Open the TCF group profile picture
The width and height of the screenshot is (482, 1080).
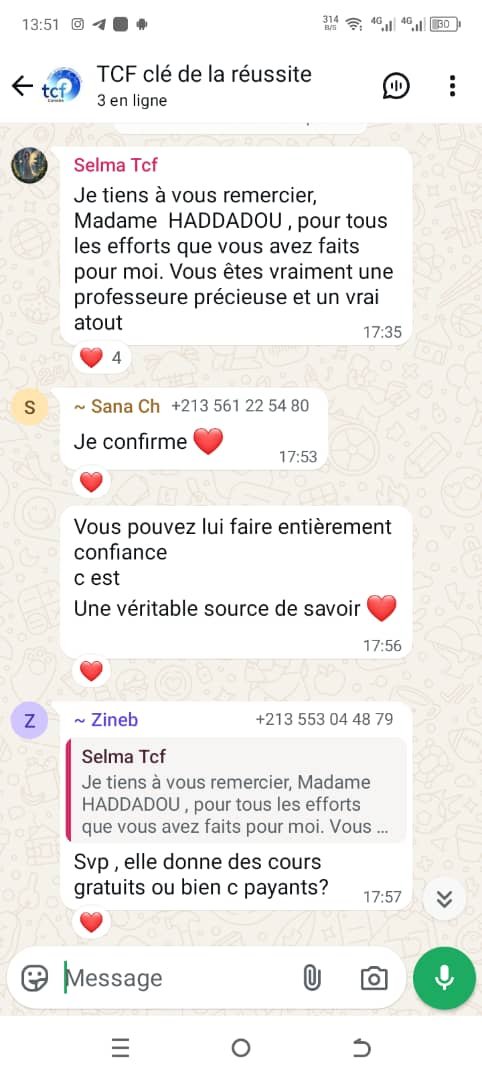pyautogui.click(x=62, y=85)
